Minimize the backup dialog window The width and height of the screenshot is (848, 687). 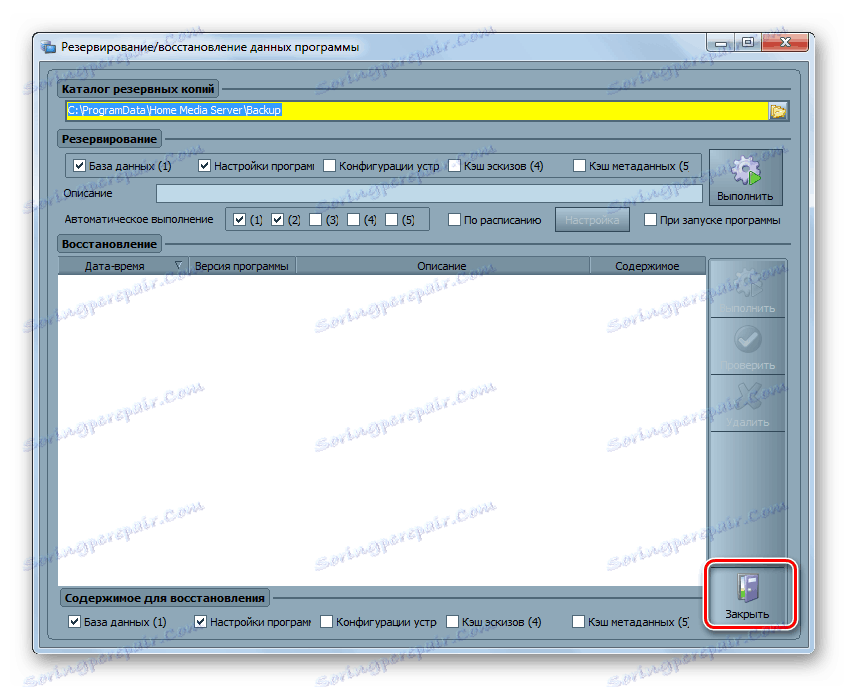pos(721,43)
